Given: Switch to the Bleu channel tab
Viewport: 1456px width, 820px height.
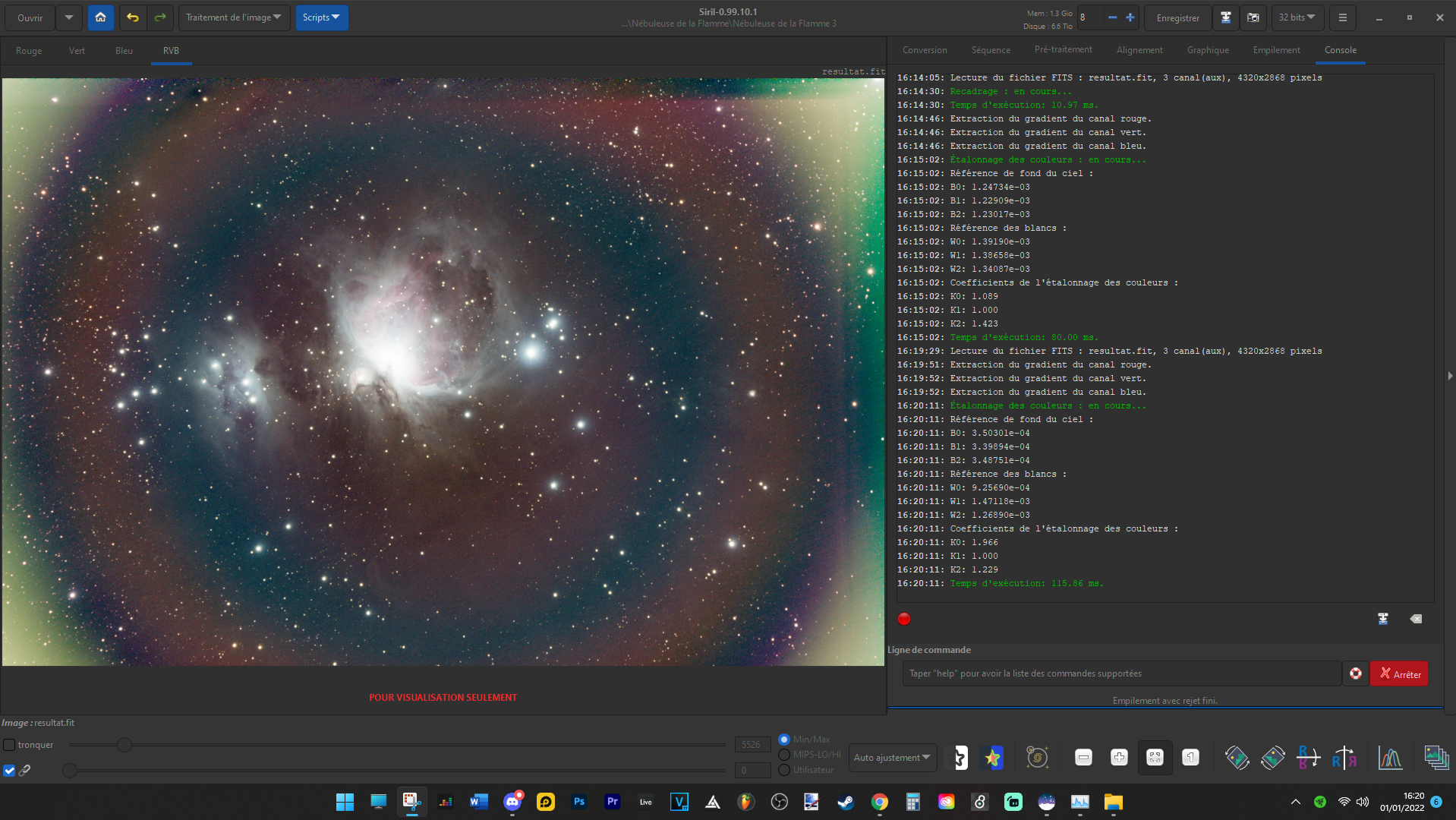Looking at the screenshot, I should click(x=124, y=51).
